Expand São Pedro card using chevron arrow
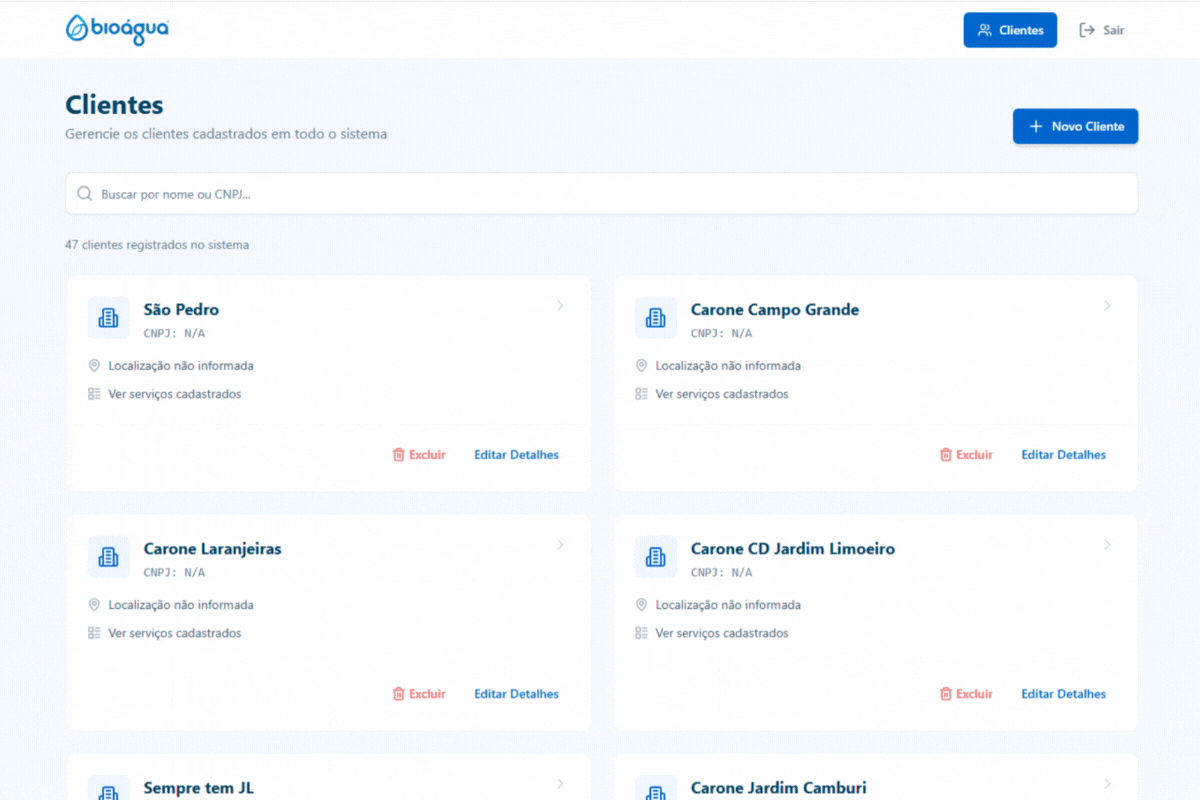 point(560,306)
